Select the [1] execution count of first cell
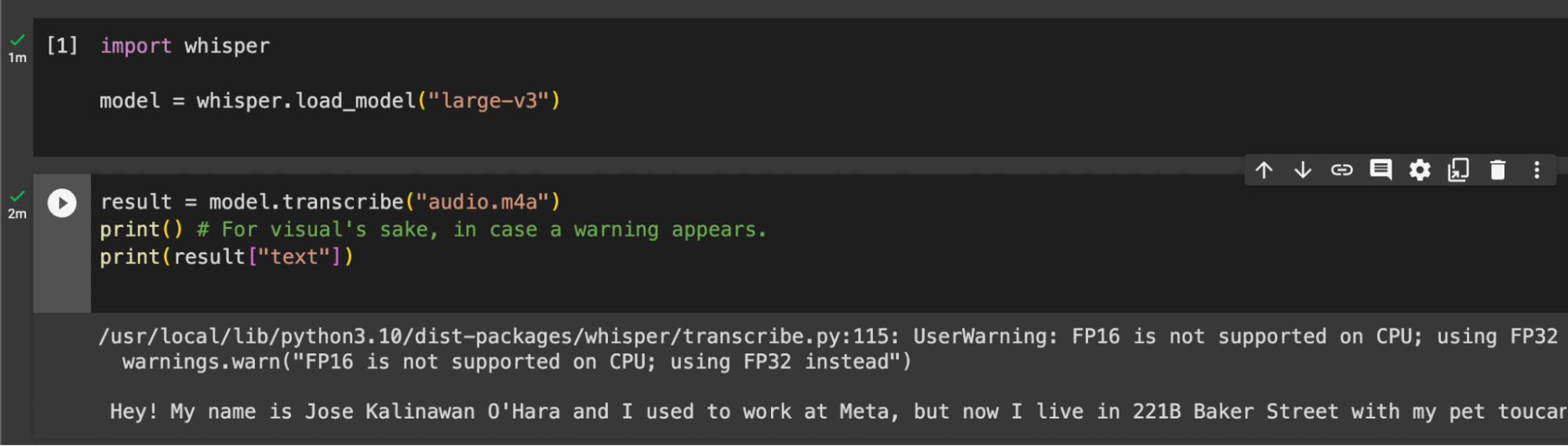The image size is (1568, 446). (62, 46)
